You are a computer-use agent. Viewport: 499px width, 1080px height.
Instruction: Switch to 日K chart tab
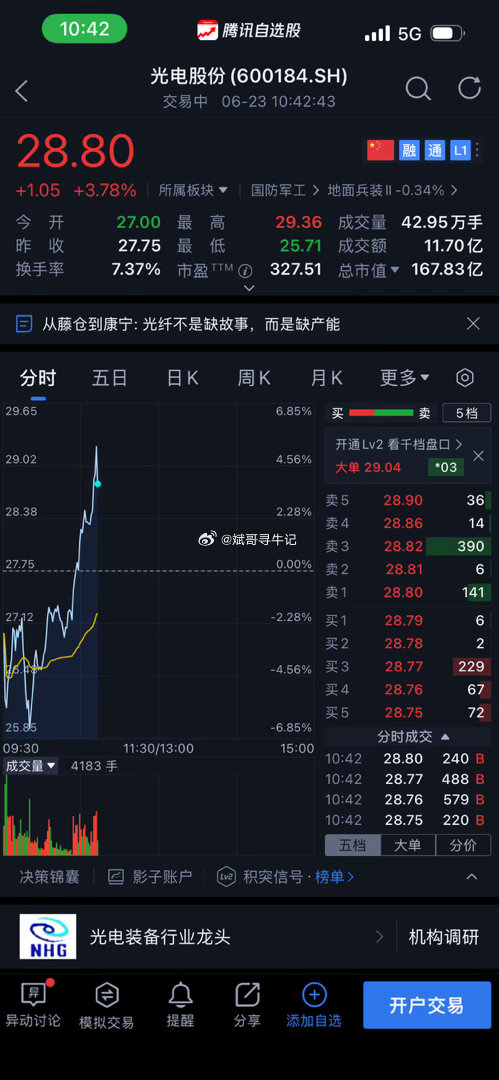pyautogui.click(x=183, y=377)
